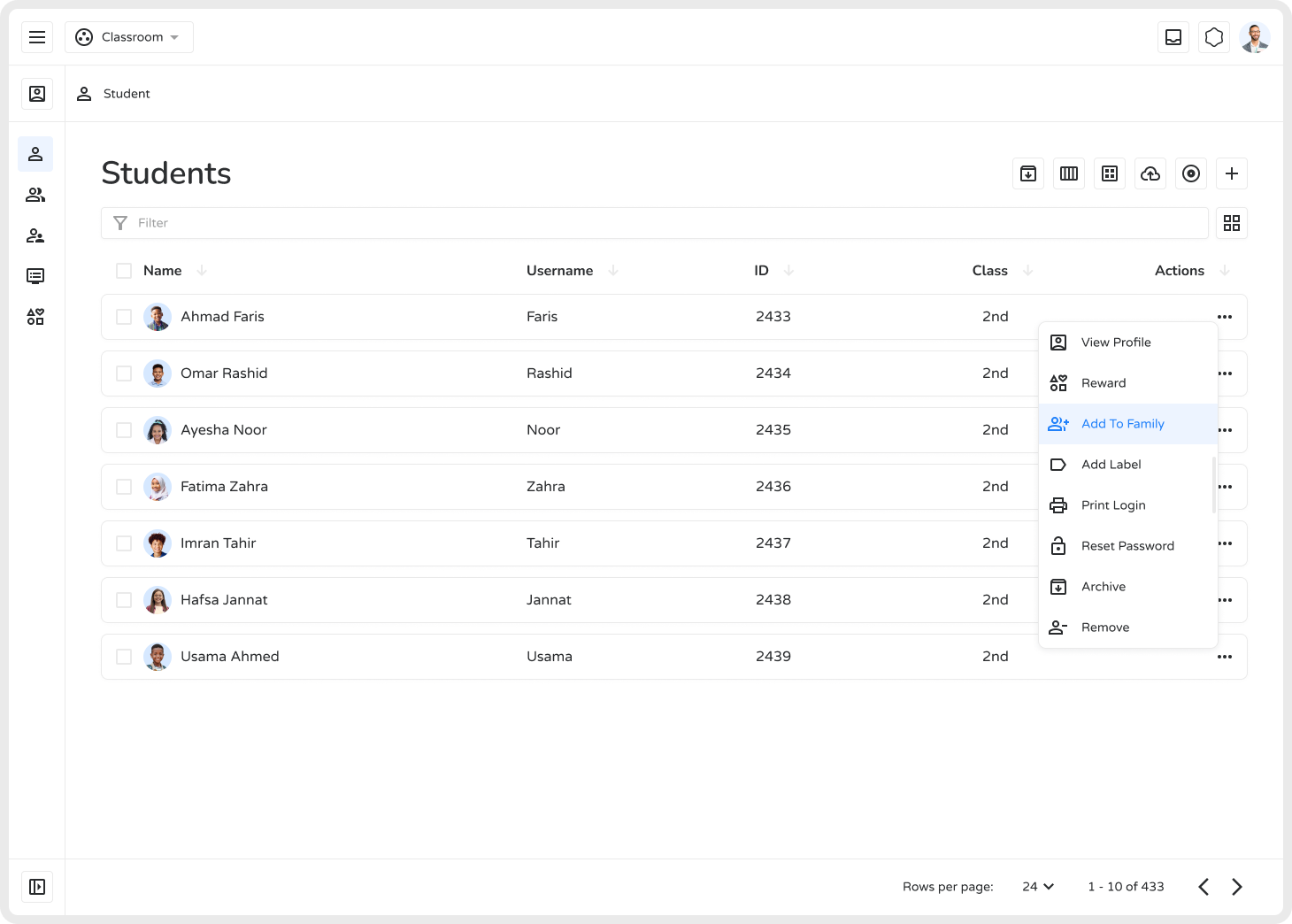Sort by Username column arrow
The image size is (1292, 924).
(613, 271)
